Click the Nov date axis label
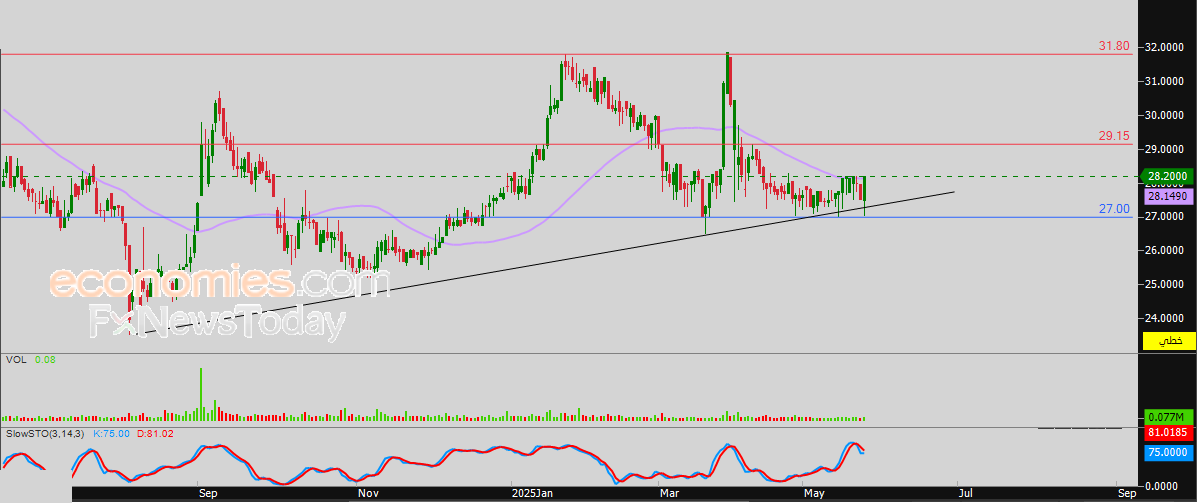 [x=368, y=494]
